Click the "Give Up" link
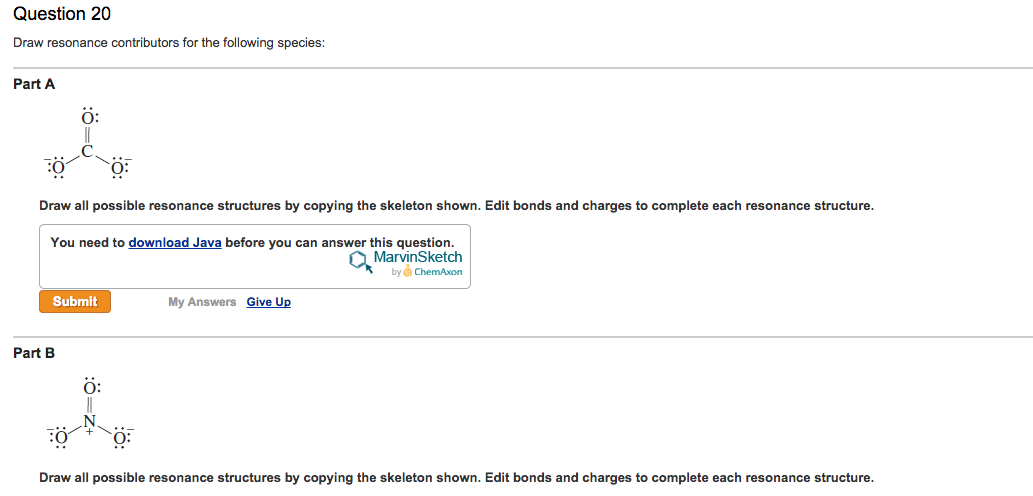This screenshot has width=1033, height=496. (x=268, y=302)
